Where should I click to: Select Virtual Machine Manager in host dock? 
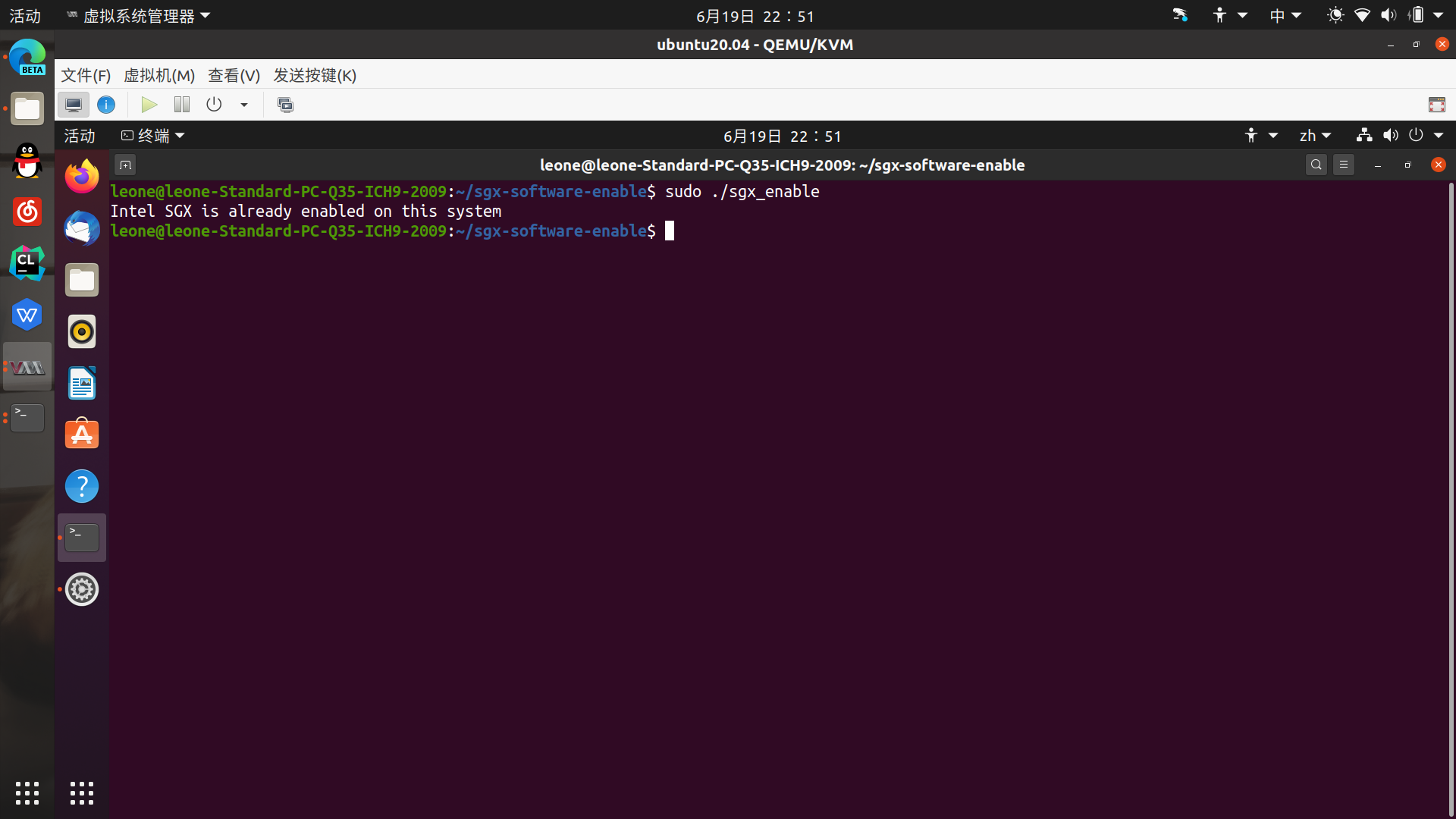coord(27,367)
